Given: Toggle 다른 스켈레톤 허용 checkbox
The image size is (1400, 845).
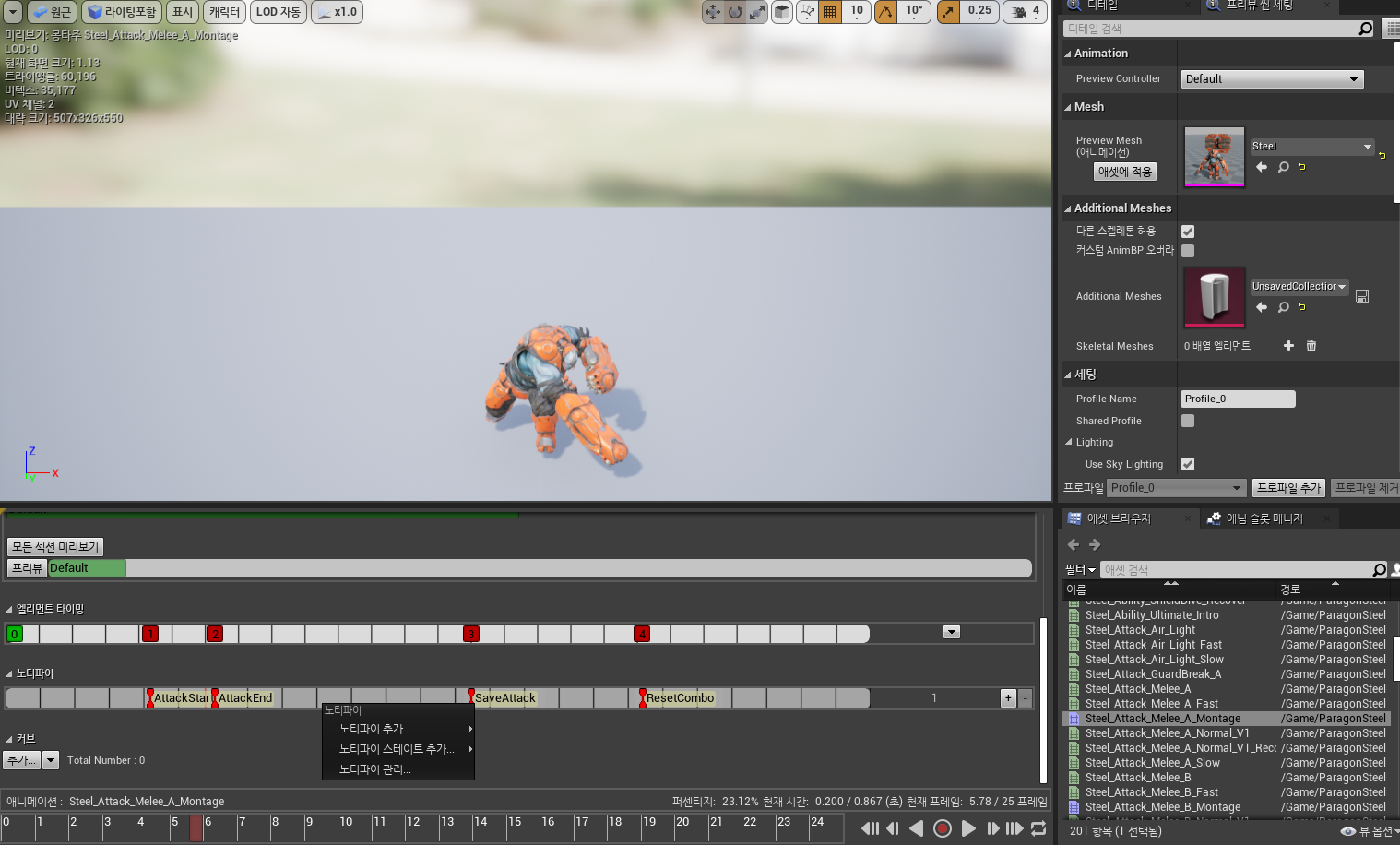Looking at the screenshot, I should click(x=1188, y=232).
